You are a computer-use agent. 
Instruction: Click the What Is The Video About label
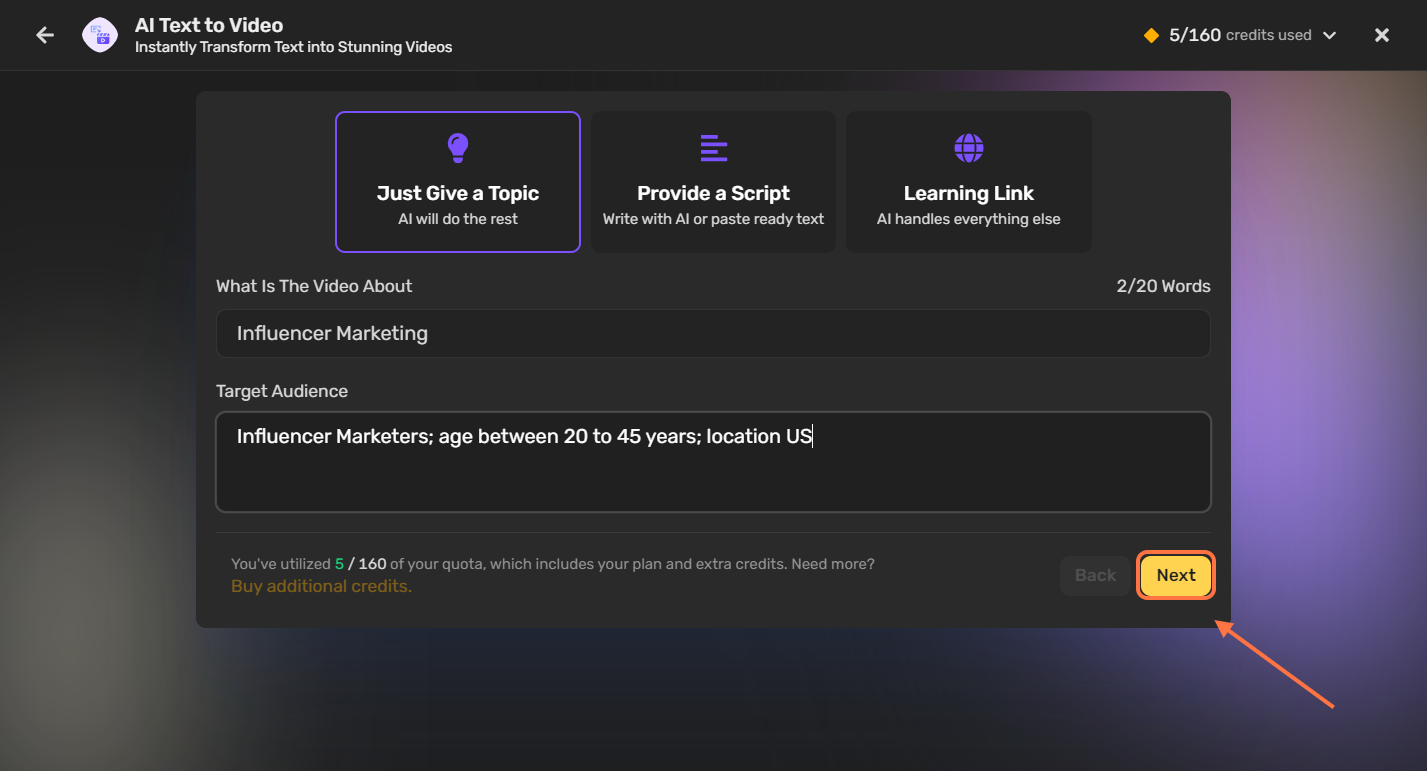(x=314, y=286)
